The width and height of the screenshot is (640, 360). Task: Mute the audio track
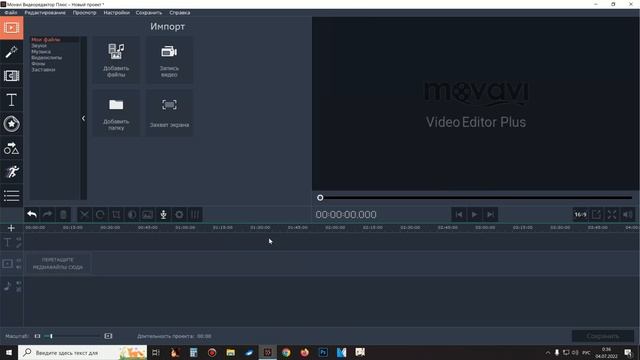19,283
